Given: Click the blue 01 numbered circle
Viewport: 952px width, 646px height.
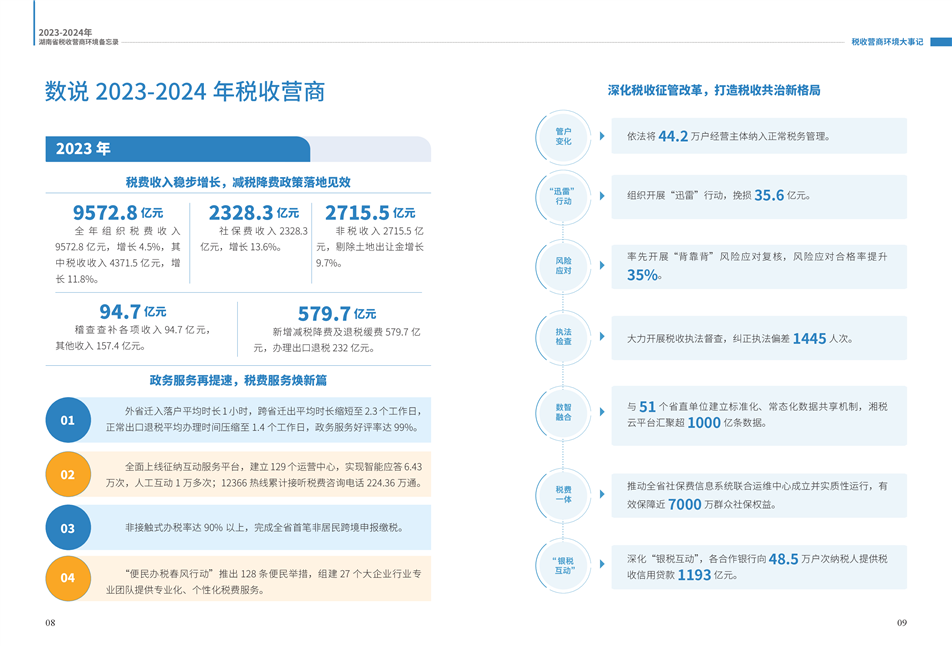Looking at the screenshot, I should click(68, 420).
